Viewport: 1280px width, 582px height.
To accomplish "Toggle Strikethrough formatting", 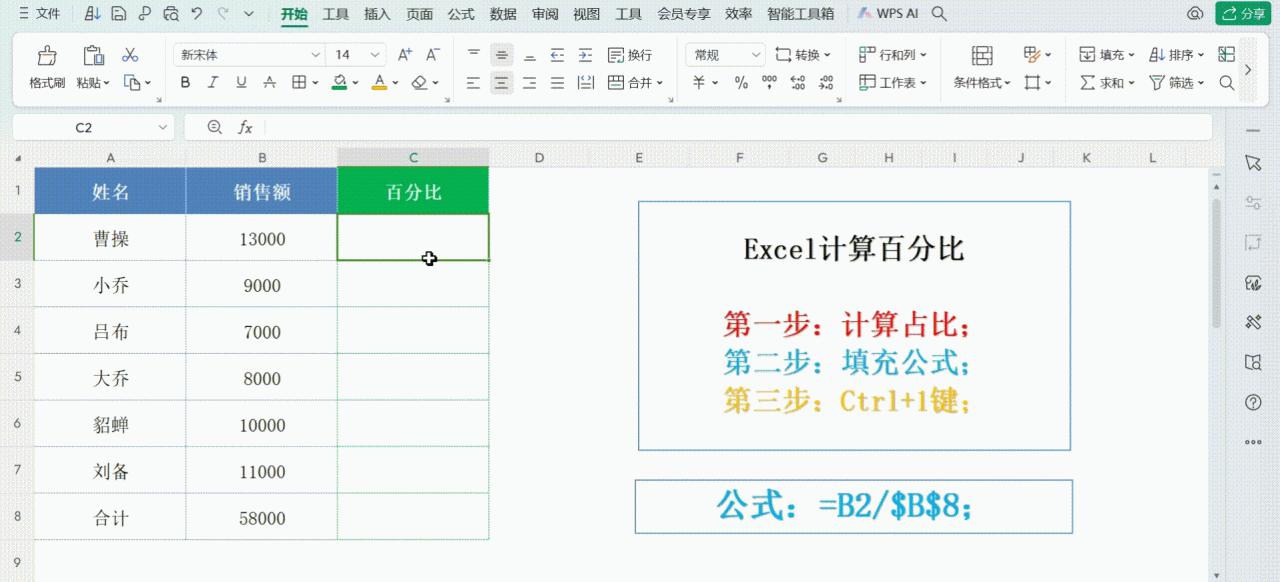I will pyautogui.click(x=269, y=83).
